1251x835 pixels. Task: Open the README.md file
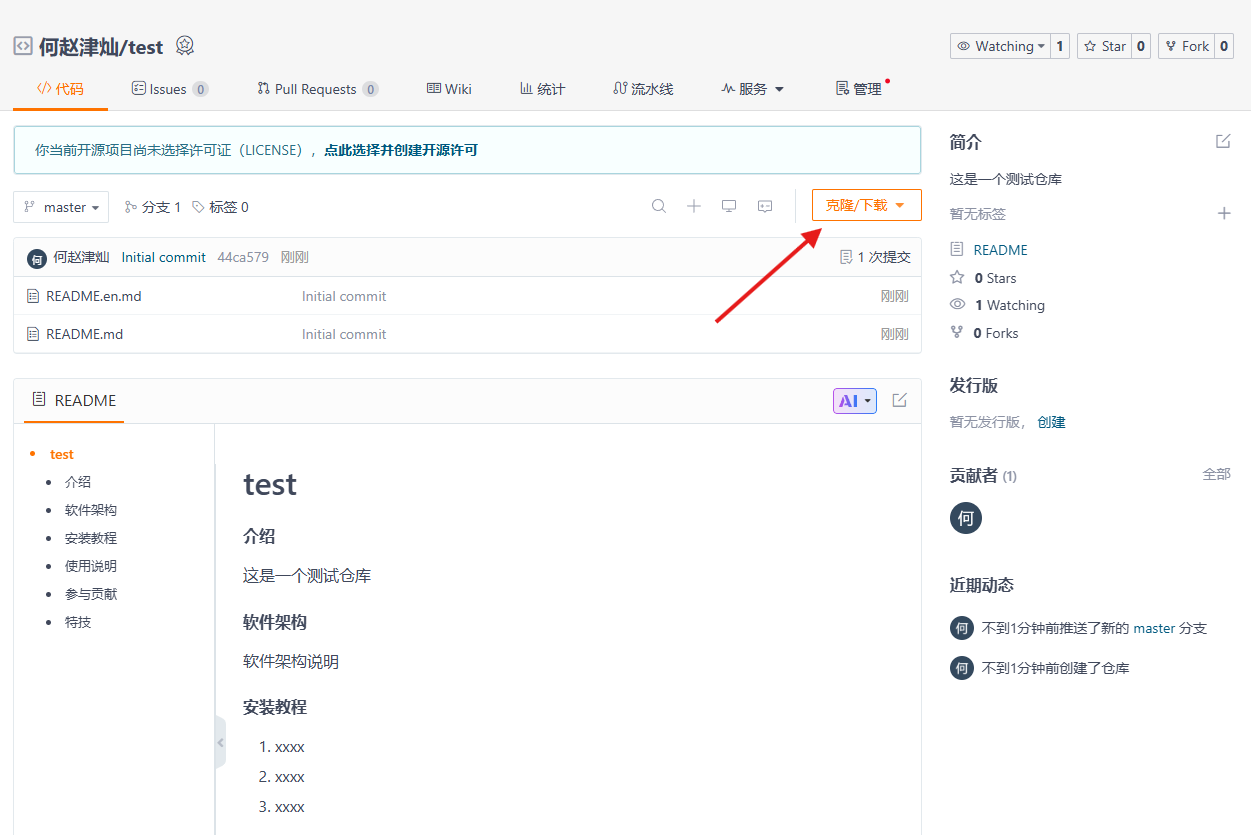click(85, 334)
